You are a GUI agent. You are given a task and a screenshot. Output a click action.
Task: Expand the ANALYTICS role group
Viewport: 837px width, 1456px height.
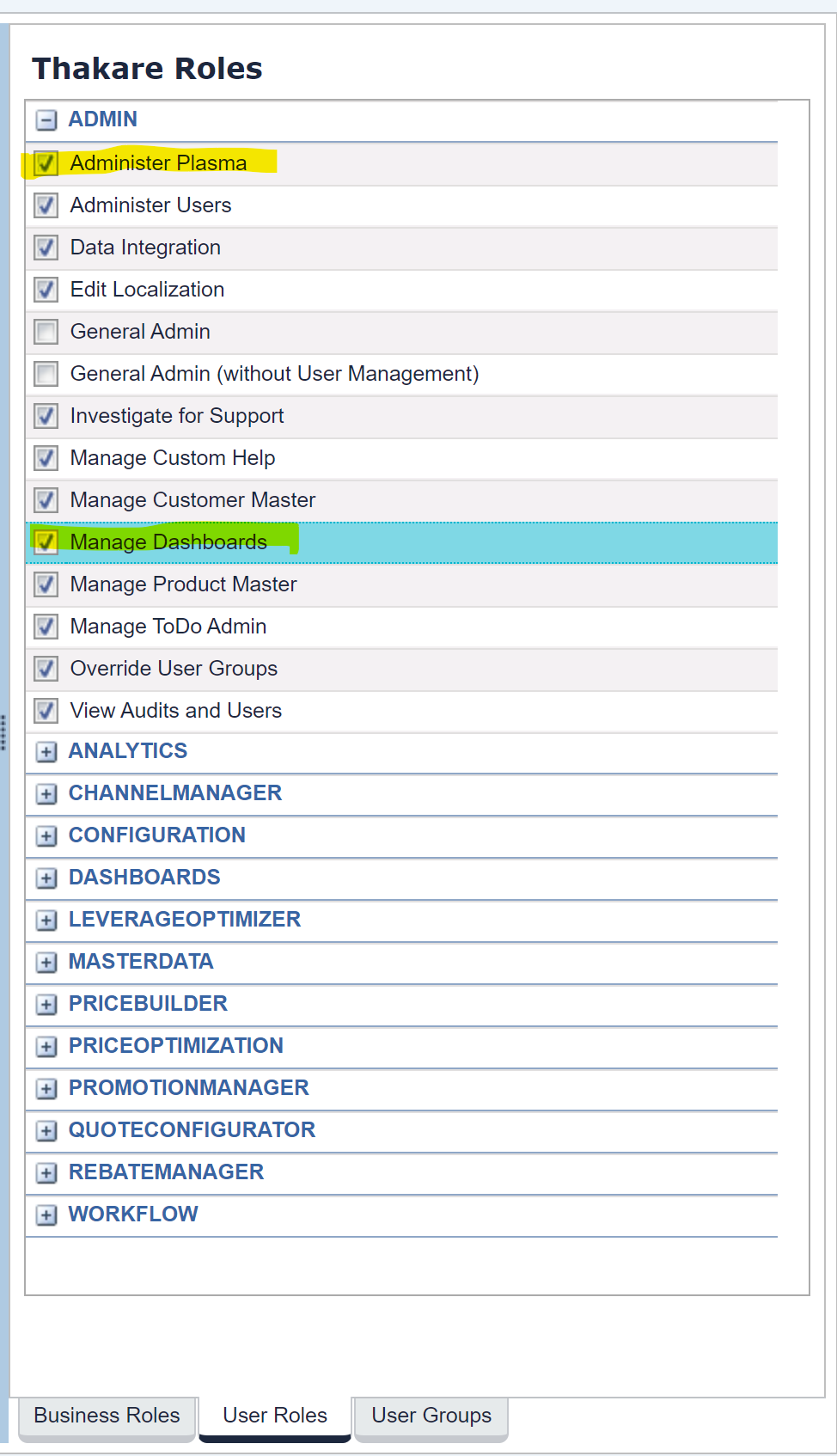pos(46,752)
